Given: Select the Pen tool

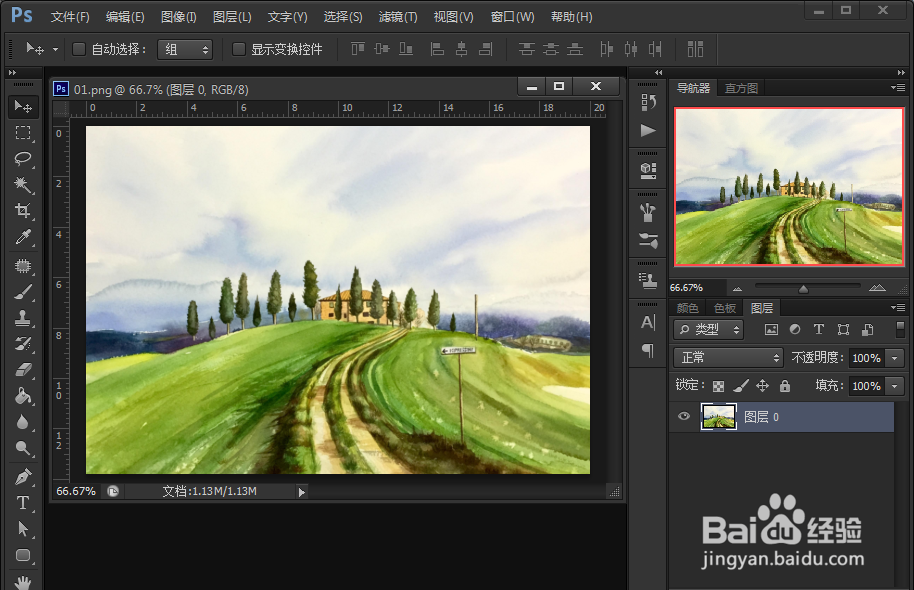Looking at the screenshot, I should 23,477.
